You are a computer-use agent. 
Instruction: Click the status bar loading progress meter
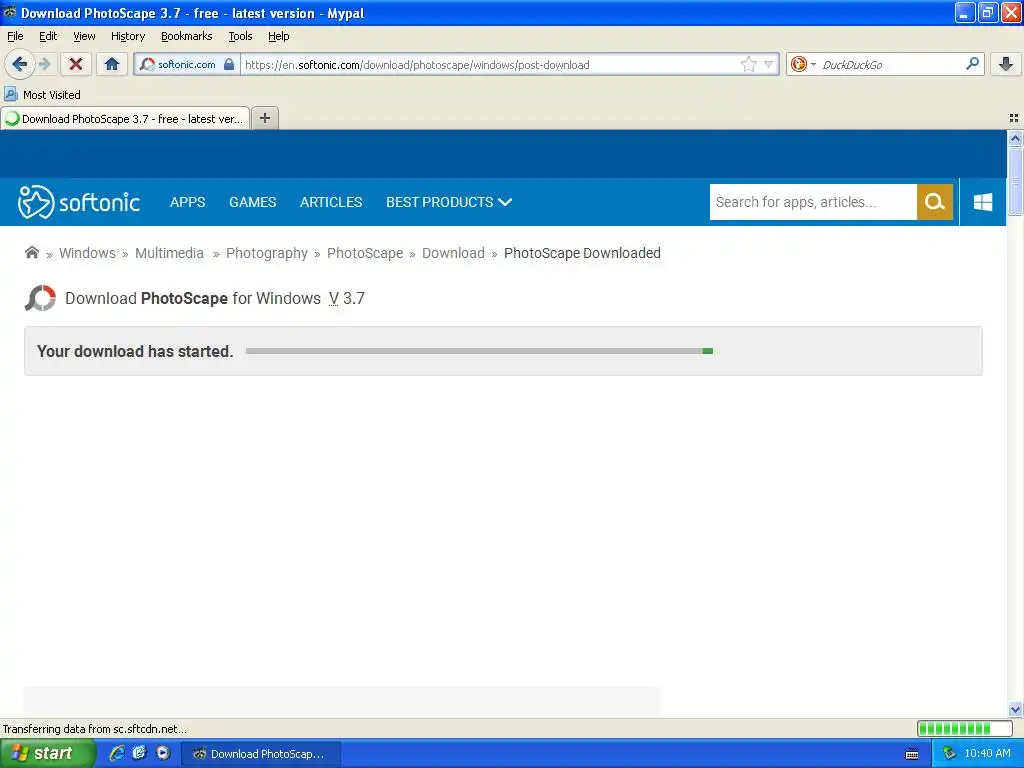pyautogui.click(x=965, y=728)
